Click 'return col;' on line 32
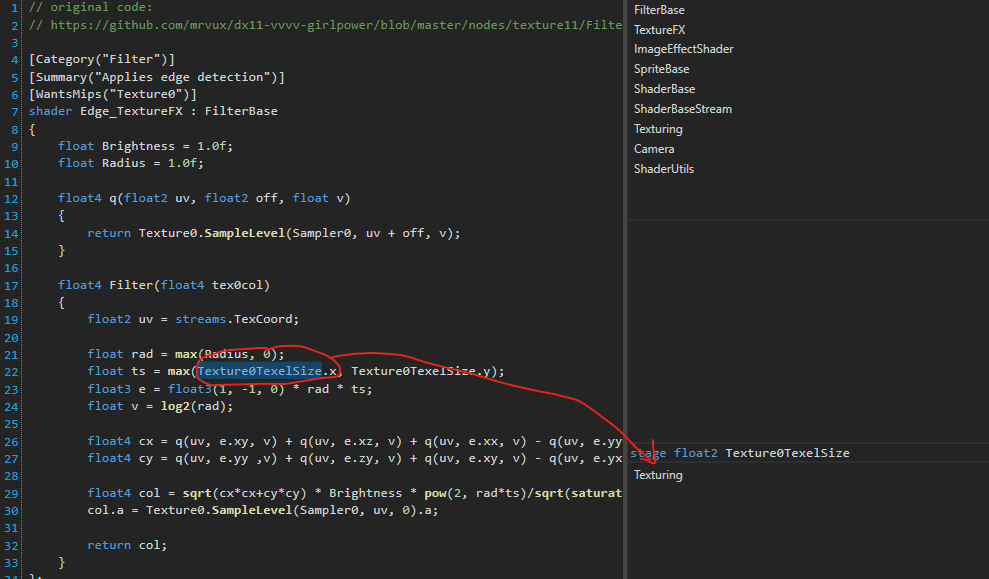Viewport: 989px width, 579px height. pos(127,546)
